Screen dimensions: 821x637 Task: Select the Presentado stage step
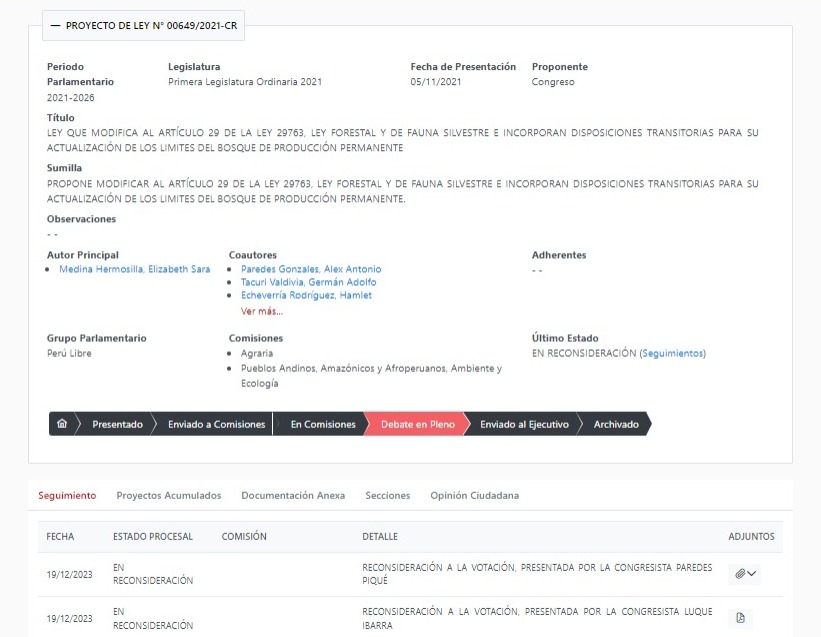coord(117,424)
